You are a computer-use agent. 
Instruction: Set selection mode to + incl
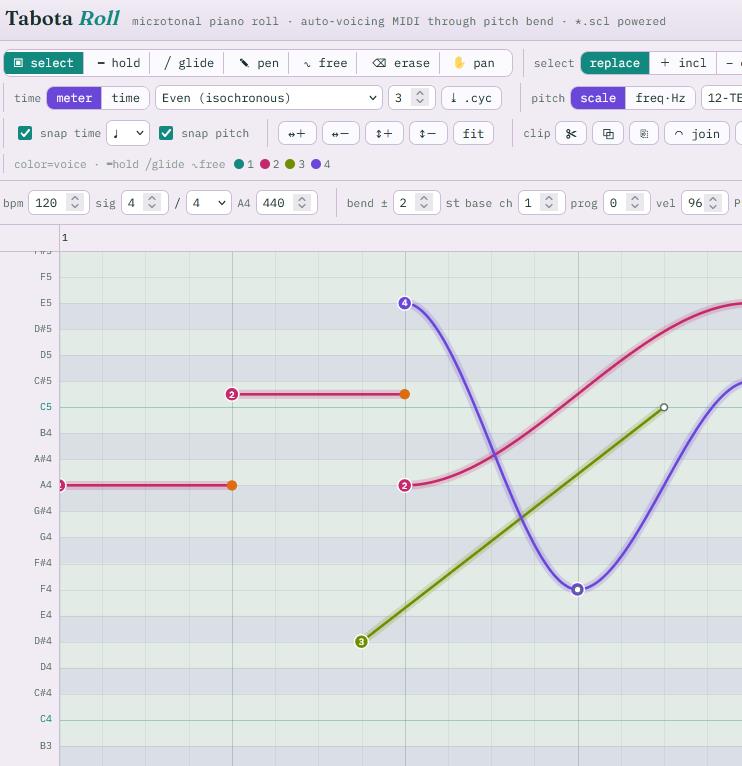pos(683,63)
